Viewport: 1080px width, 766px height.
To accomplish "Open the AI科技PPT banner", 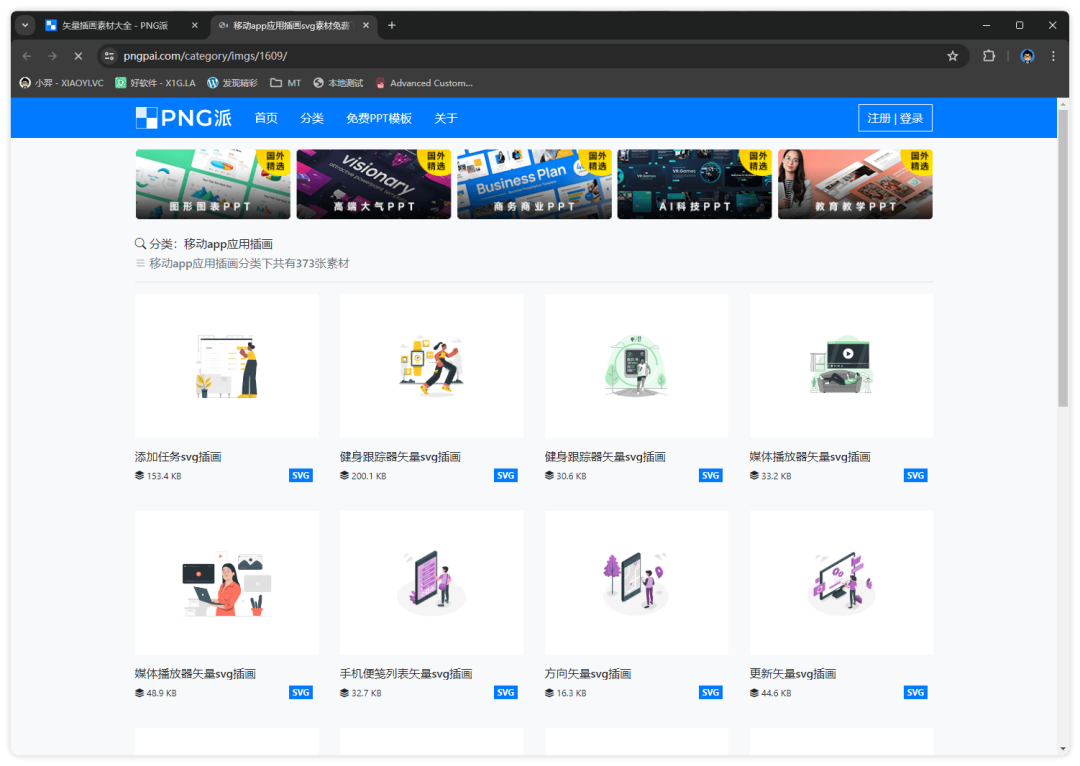I will click(694, 184).
